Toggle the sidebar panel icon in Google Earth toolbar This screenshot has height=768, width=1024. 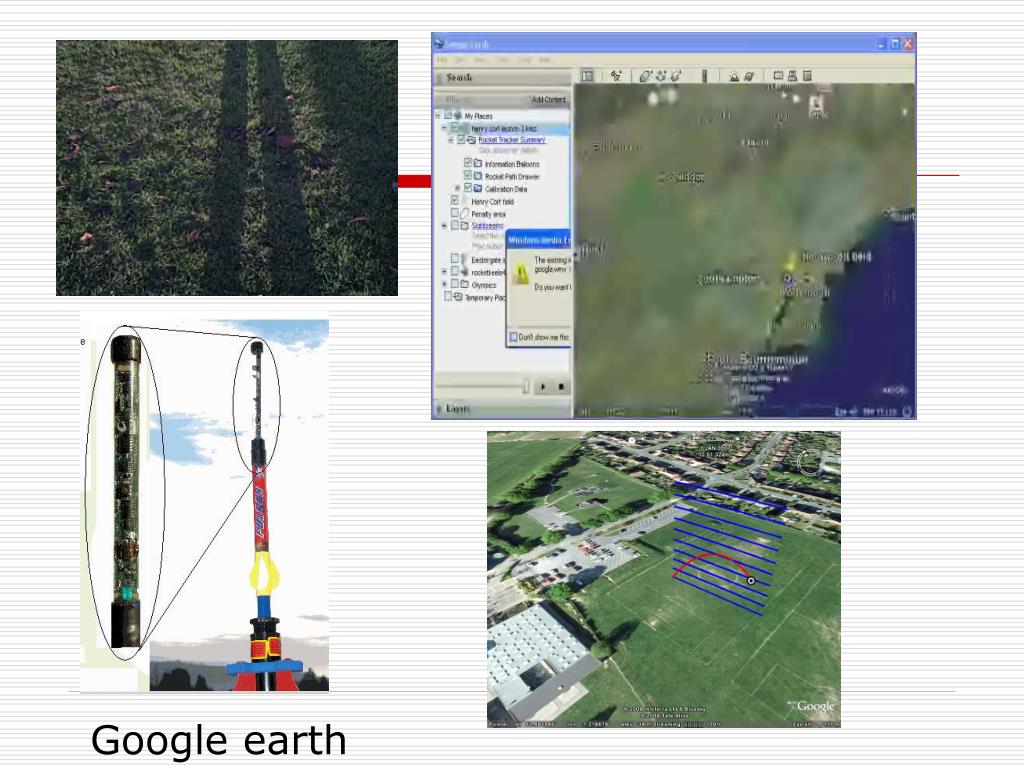[x=588, y=76]
